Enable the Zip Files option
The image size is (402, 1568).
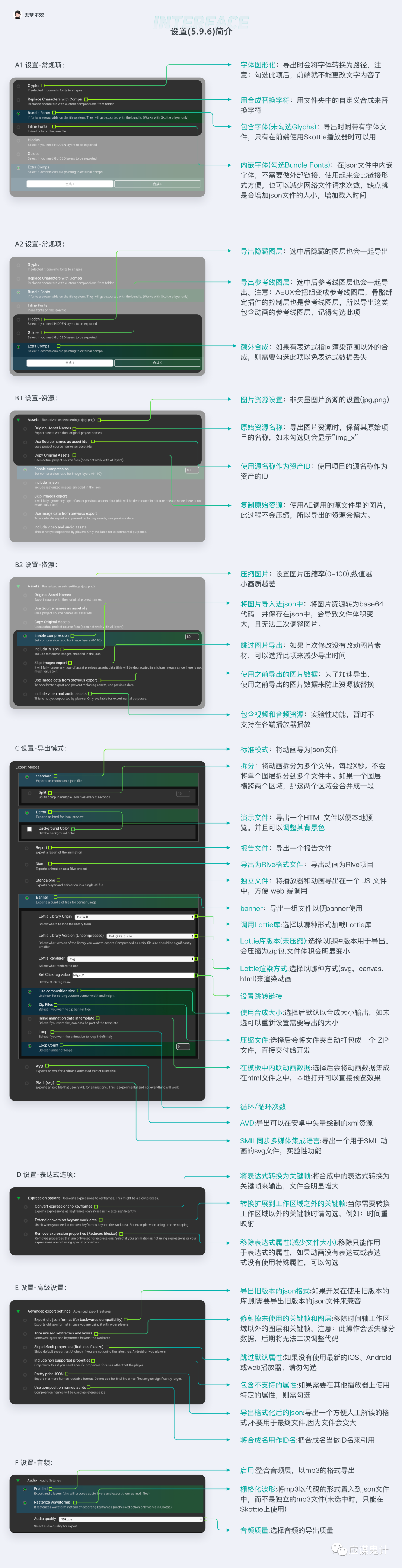point(29,1005)
